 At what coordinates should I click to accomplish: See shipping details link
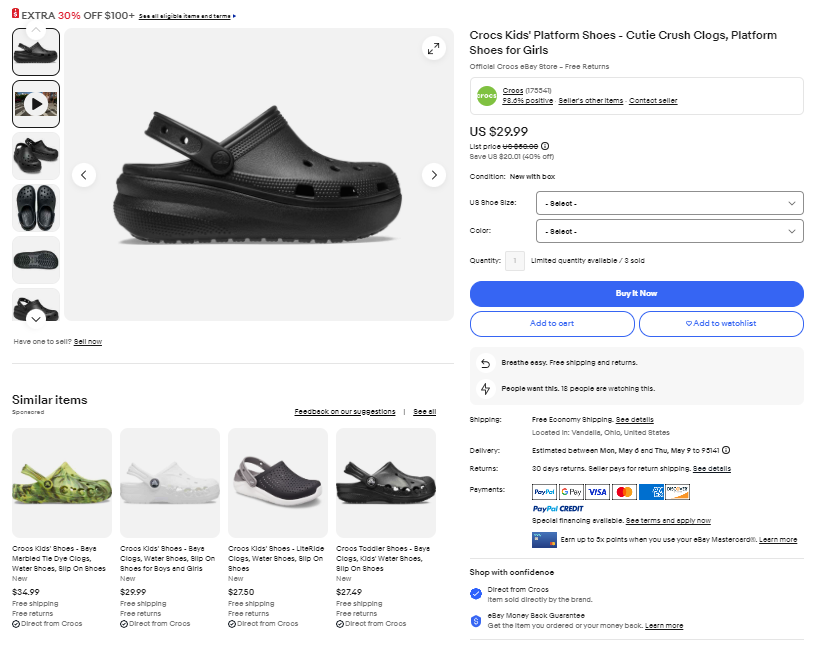click(634, 419)
